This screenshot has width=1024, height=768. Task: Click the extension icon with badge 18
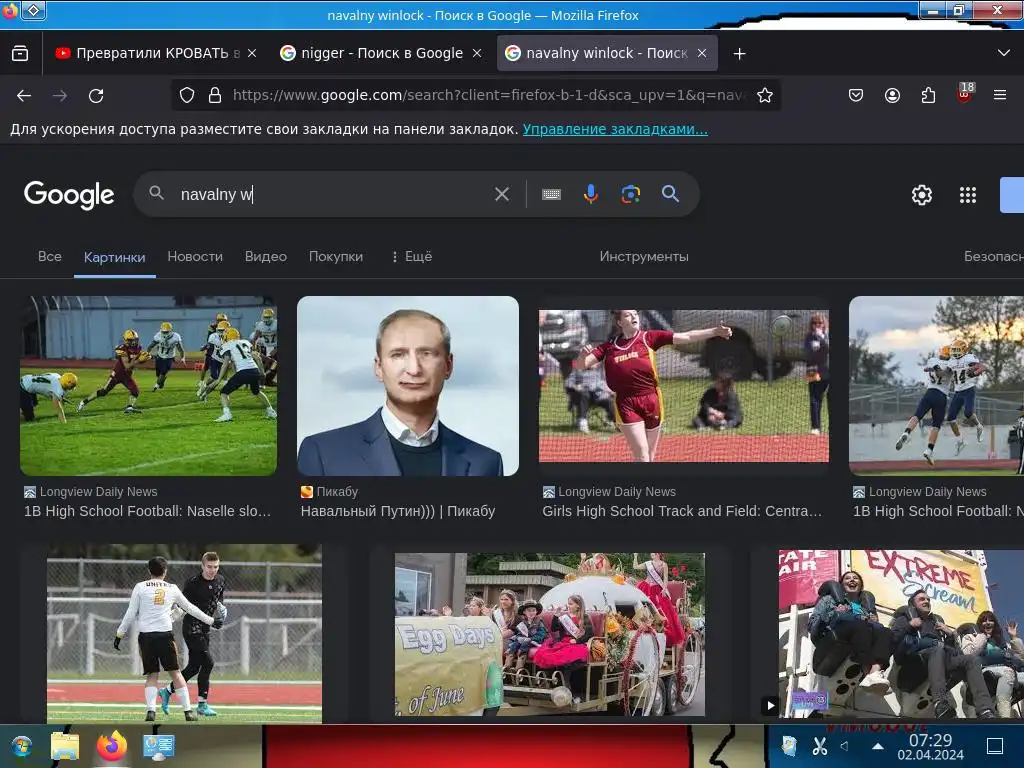pyautogui.click(x=965, y=93)
